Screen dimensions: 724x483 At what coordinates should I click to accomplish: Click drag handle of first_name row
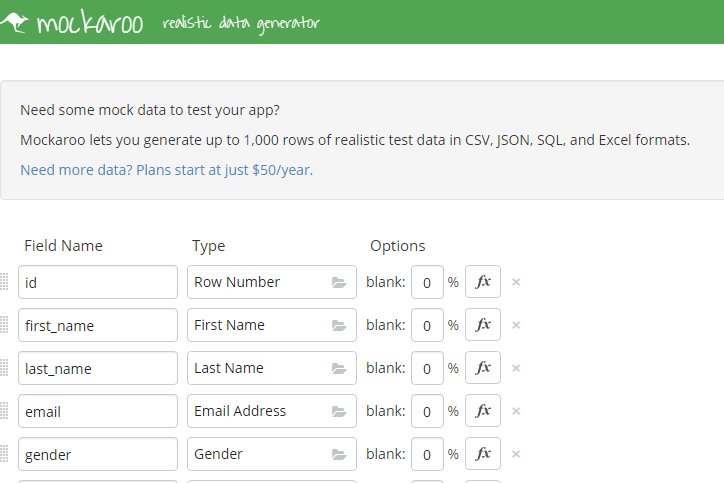point(4,325)
